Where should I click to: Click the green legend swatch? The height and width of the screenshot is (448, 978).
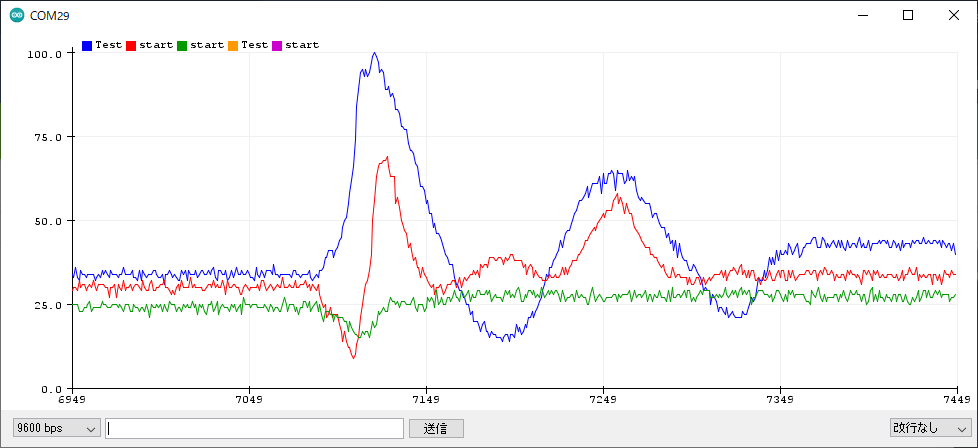[x=182, y=46]
